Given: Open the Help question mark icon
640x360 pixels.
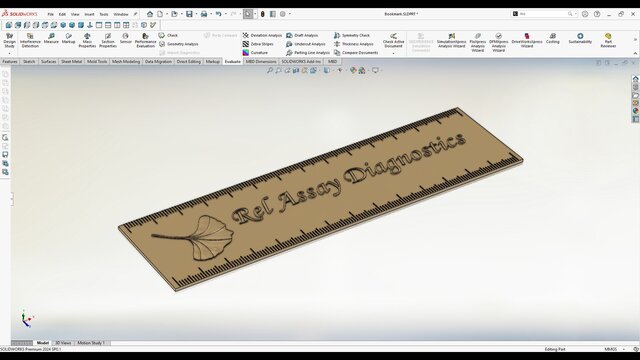Looking at the screenshot, I should pos(597,14).
